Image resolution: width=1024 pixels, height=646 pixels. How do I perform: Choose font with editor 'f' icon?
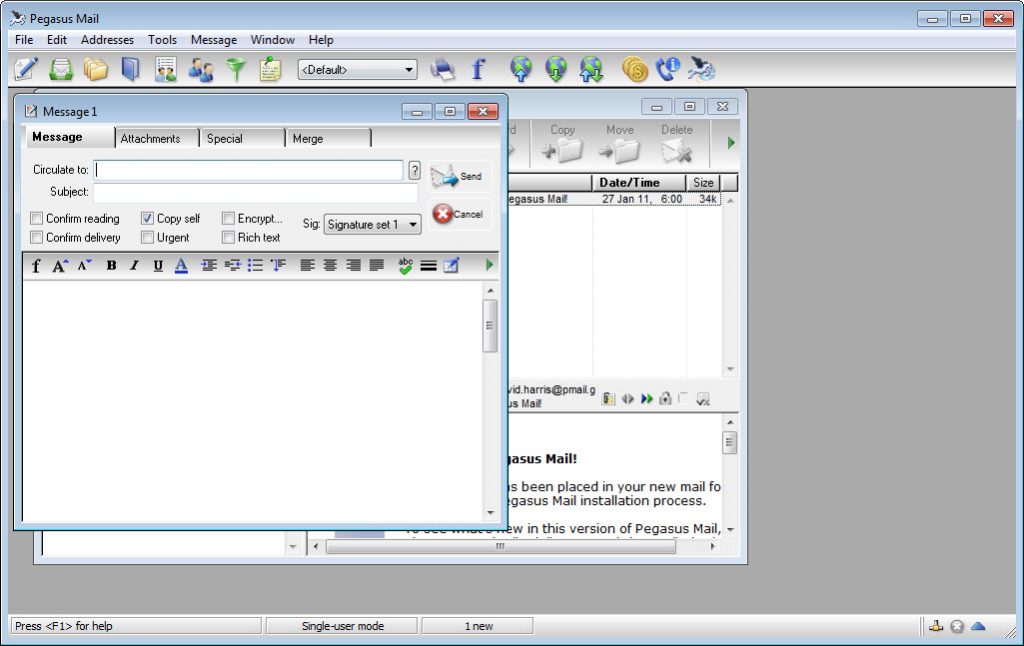[36, 266]
